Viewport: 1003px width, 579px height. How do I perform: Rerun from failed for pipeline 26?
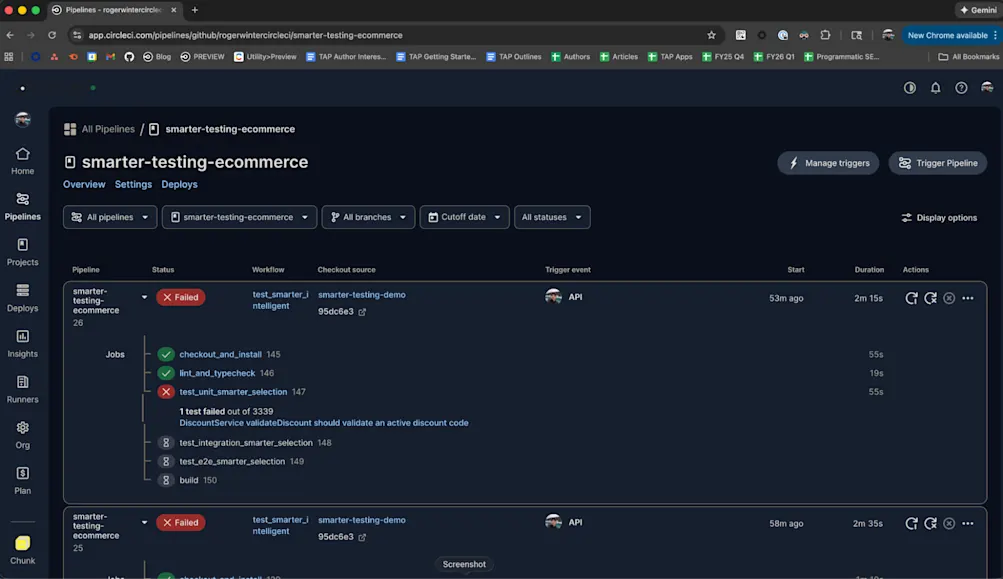pyautogui.click(x=930, y=298)
